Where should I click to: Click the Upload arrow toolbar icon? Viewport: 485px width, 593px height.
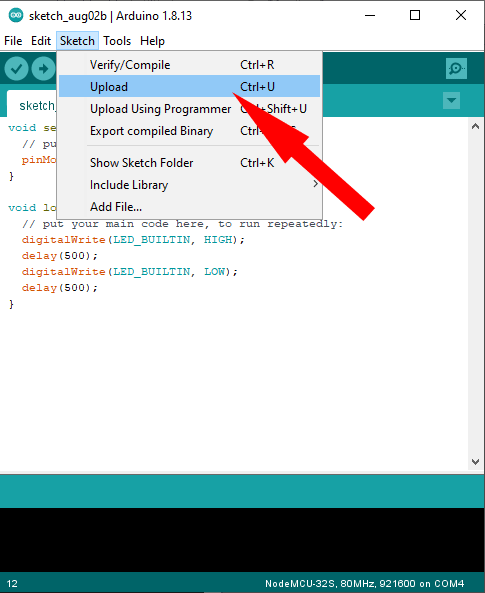tap(44, 69)
